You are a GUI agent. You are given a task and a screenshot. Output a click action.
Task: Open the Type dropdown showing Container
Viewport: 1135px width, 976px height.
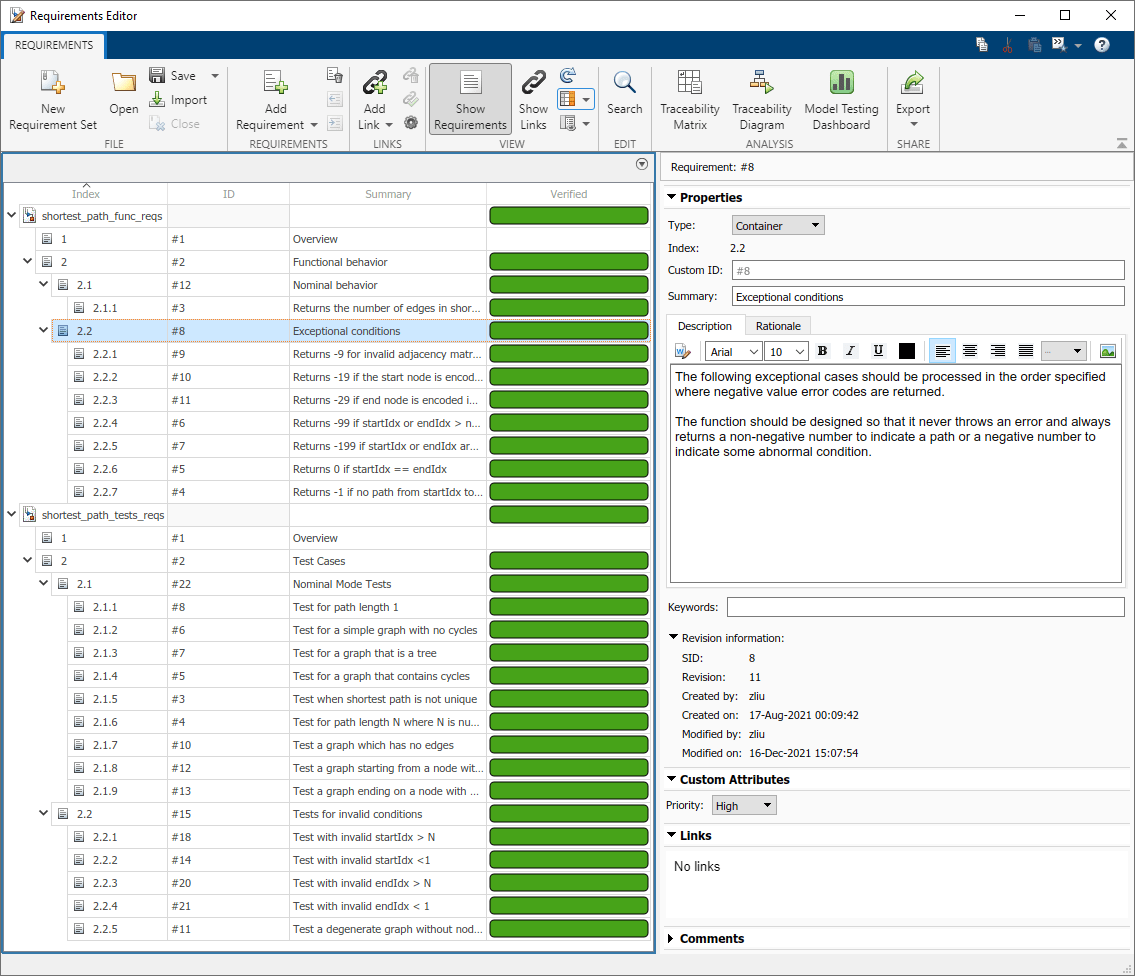point(778,226)
